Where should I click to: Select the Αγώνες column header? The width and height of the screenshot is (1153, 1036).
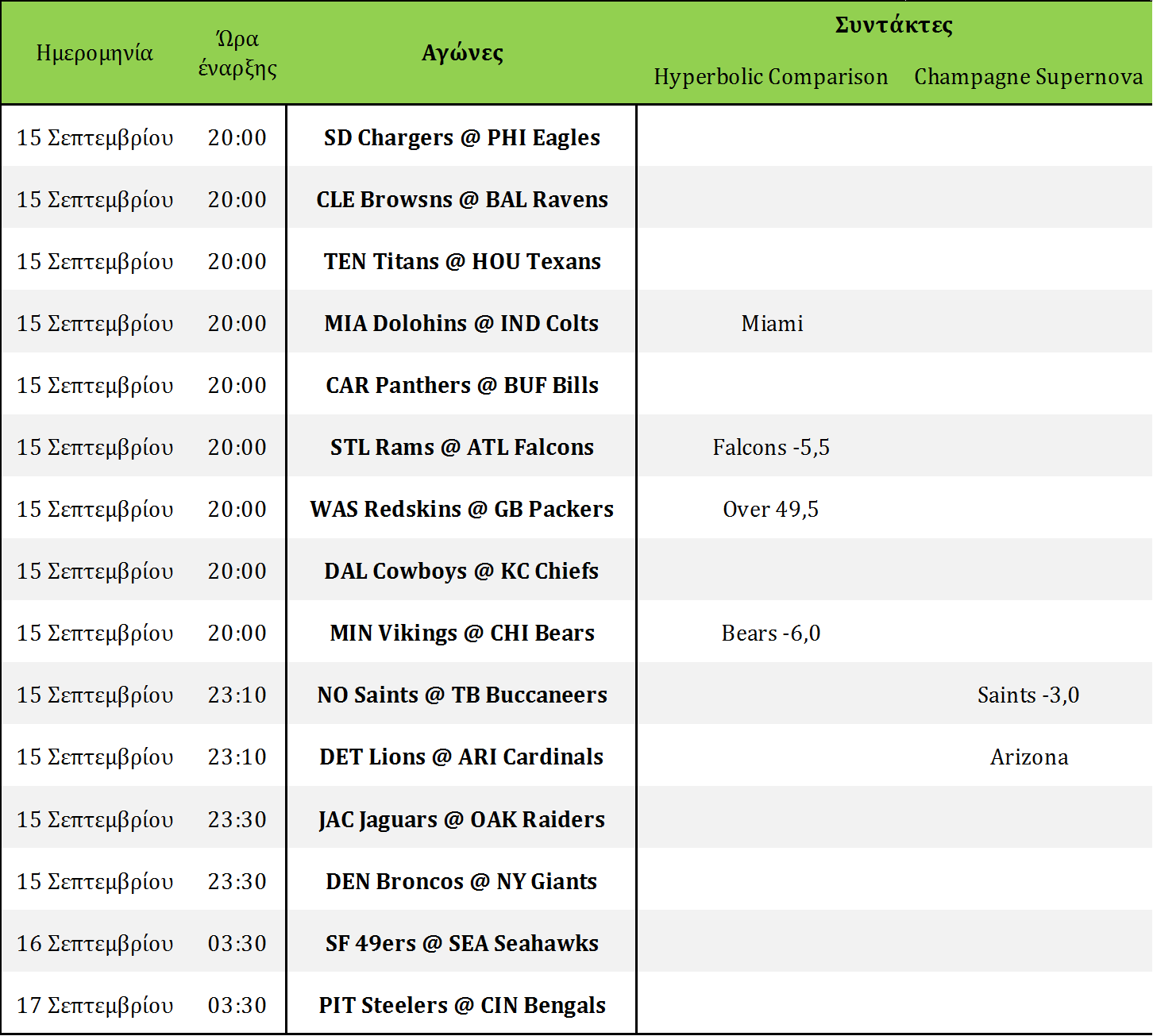pos(462,53)
